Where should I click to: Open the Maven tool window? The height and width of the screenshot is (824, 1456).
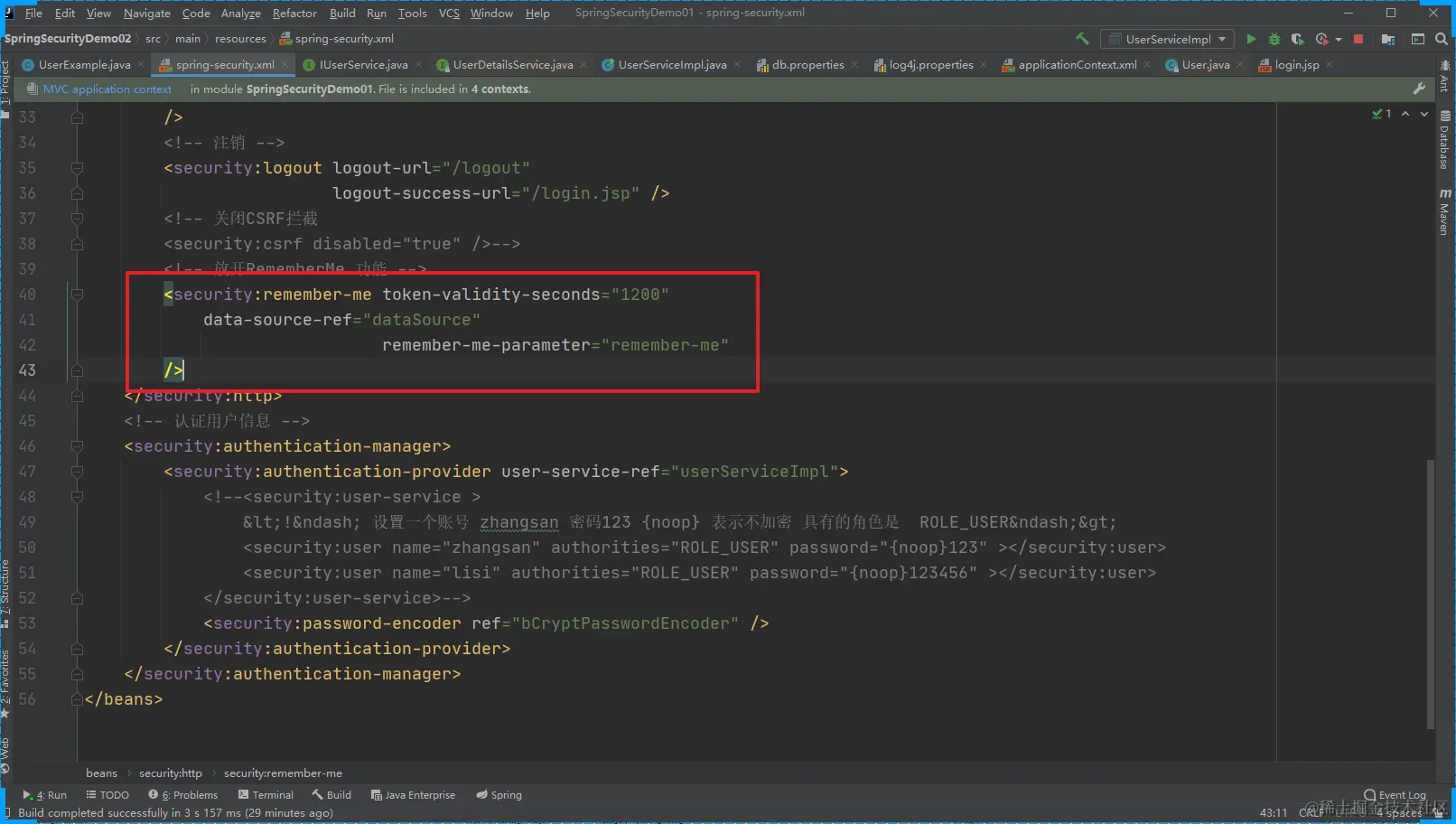(1445, 211)
